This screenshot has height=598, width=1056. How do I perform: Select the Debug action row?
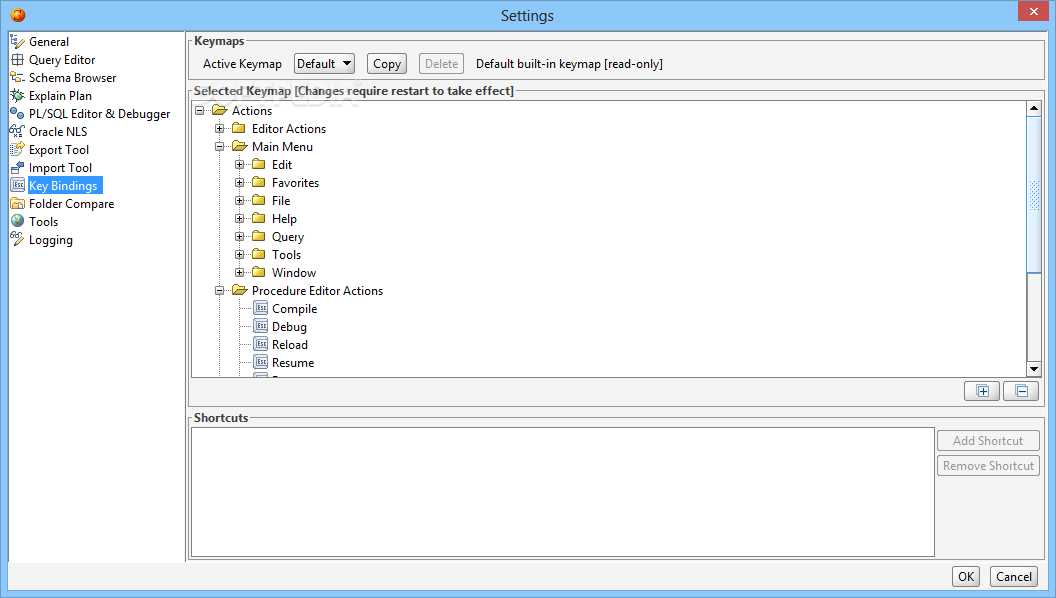tap(290, 327)
